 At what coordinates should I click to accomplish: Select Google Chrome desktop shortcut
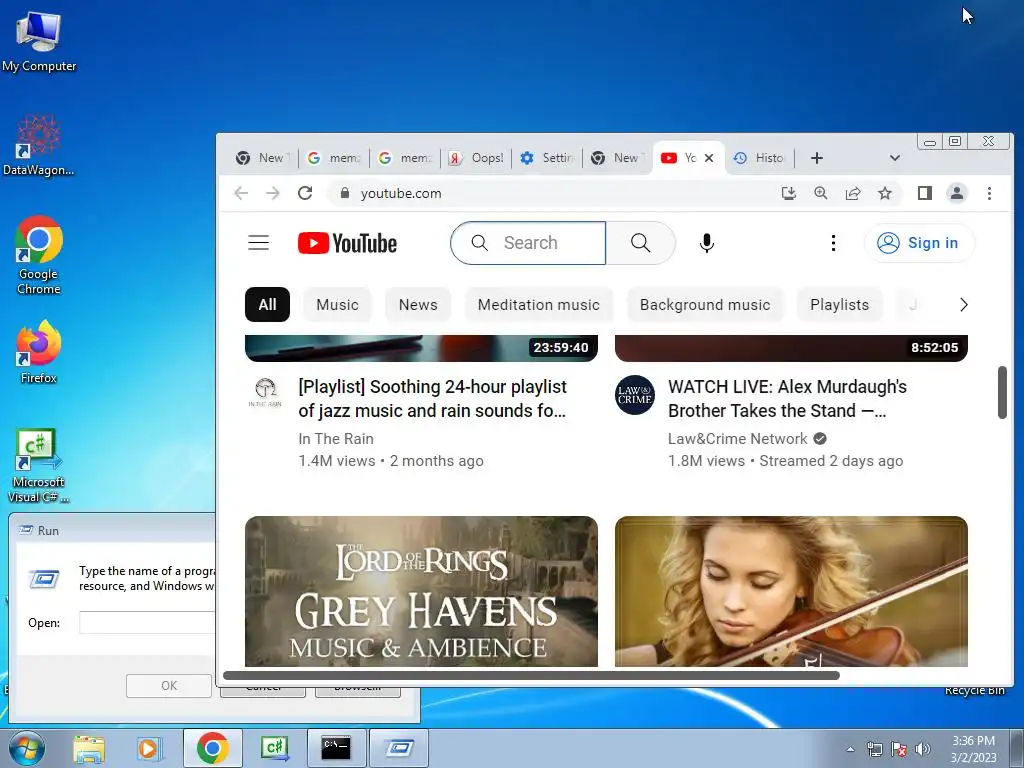point(39,255)
